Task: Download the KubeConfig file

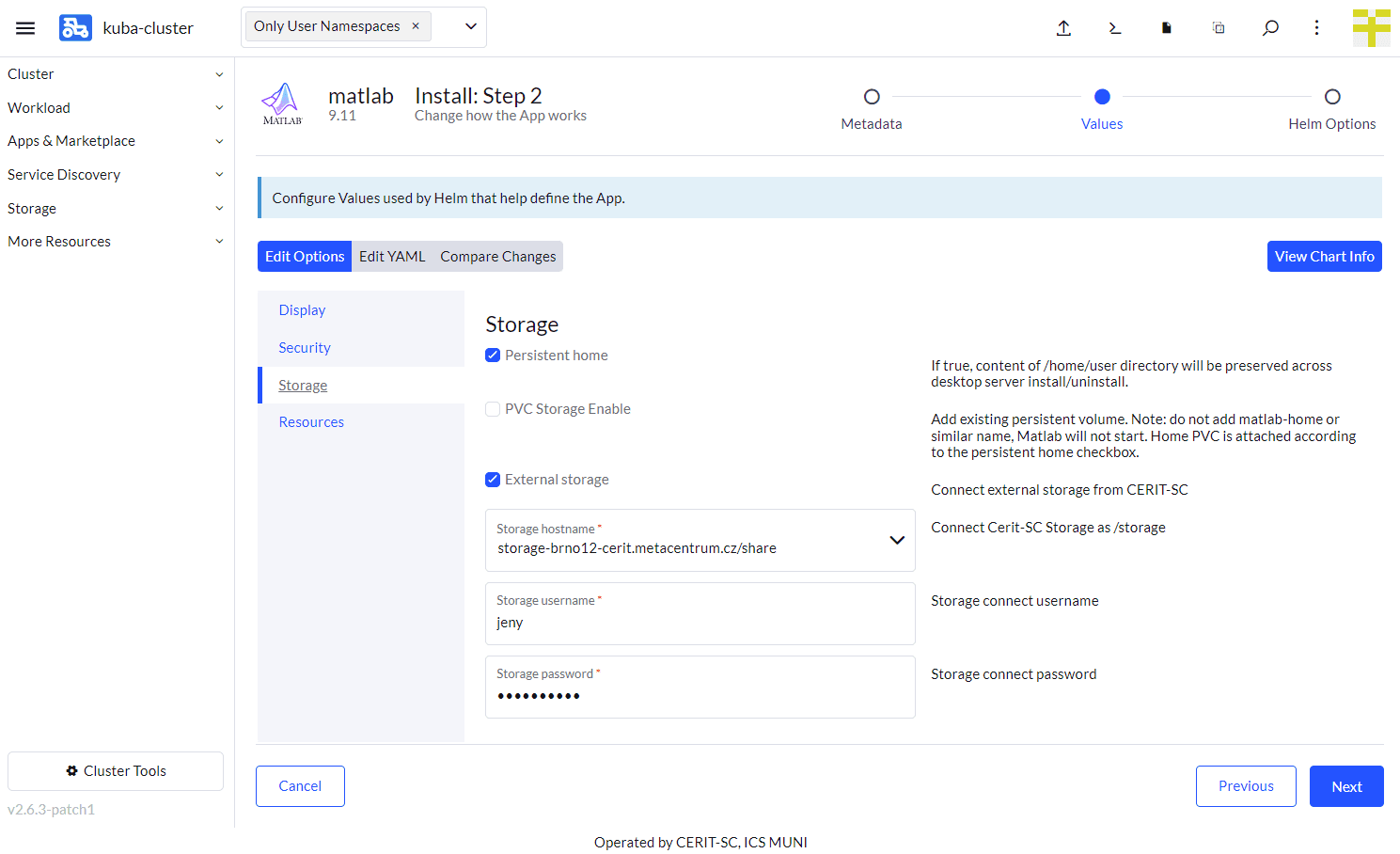Action: (x=1165, y=28)
